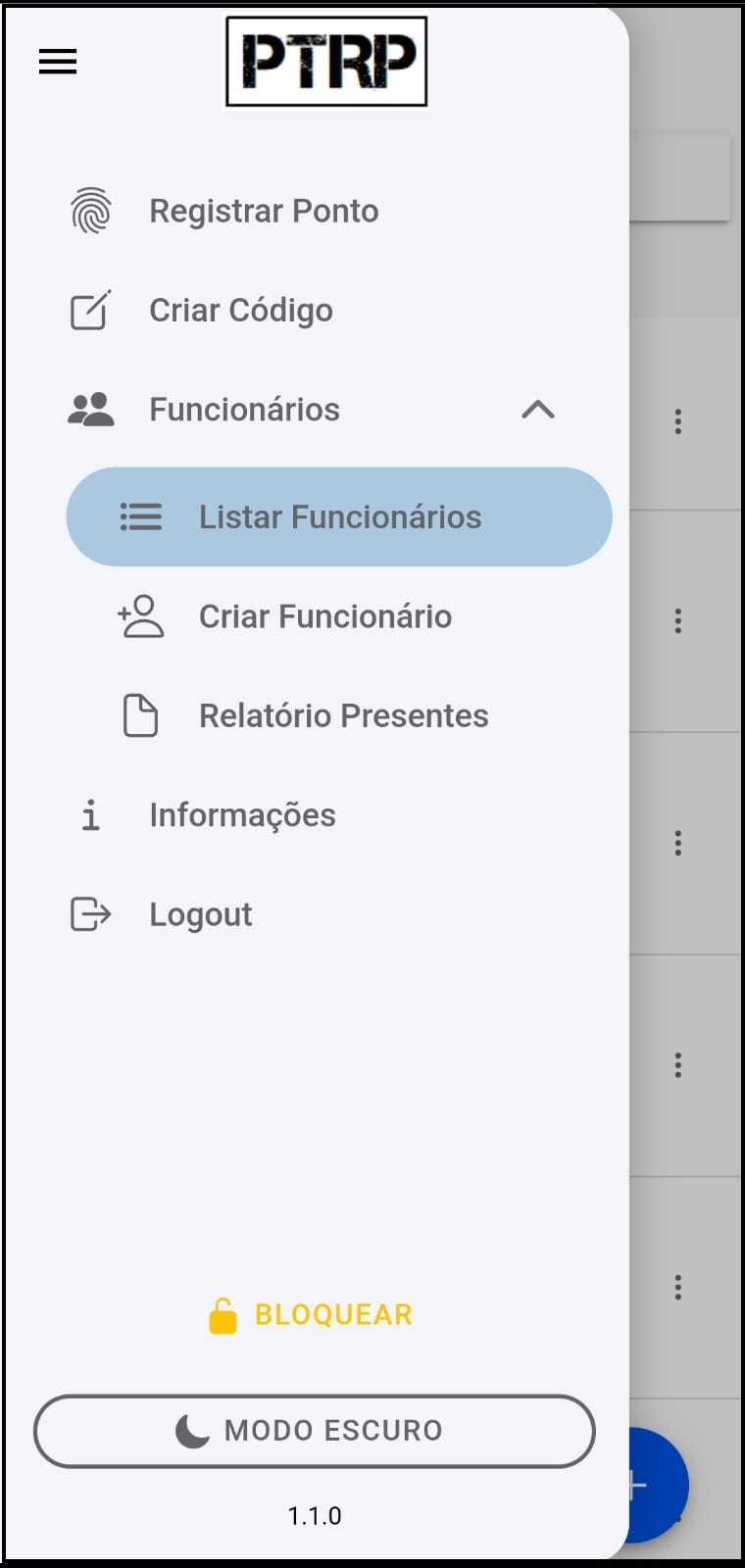Open the first row's three-dot menu
The height and width of the screenshot is (1568, 745).
coord(677,421)
